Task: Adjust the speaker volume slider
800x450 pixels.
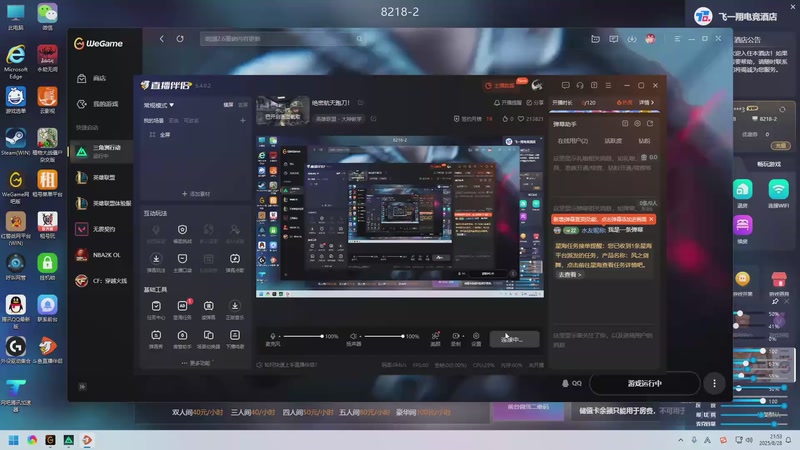Action: tap(383, 336)
